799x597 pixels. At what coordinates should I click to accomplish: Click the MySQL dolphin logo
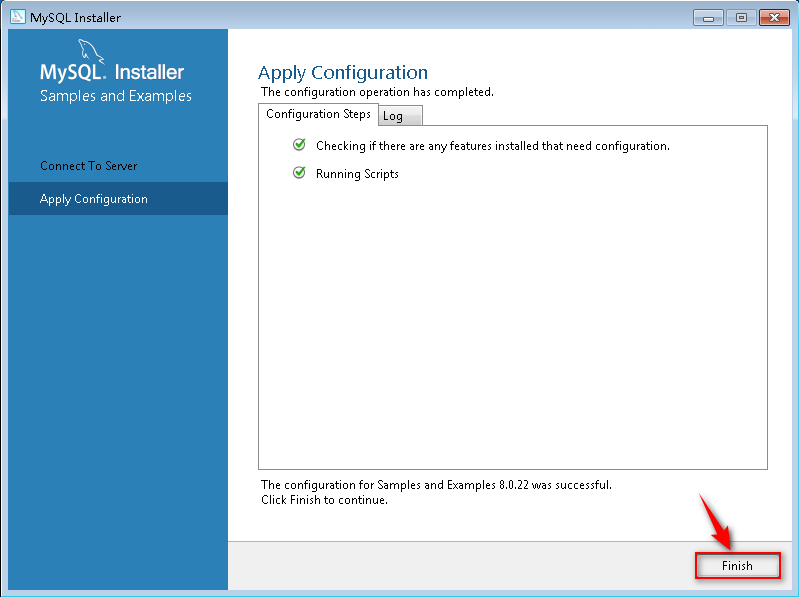pyautogui.click(x=91, y=52)
